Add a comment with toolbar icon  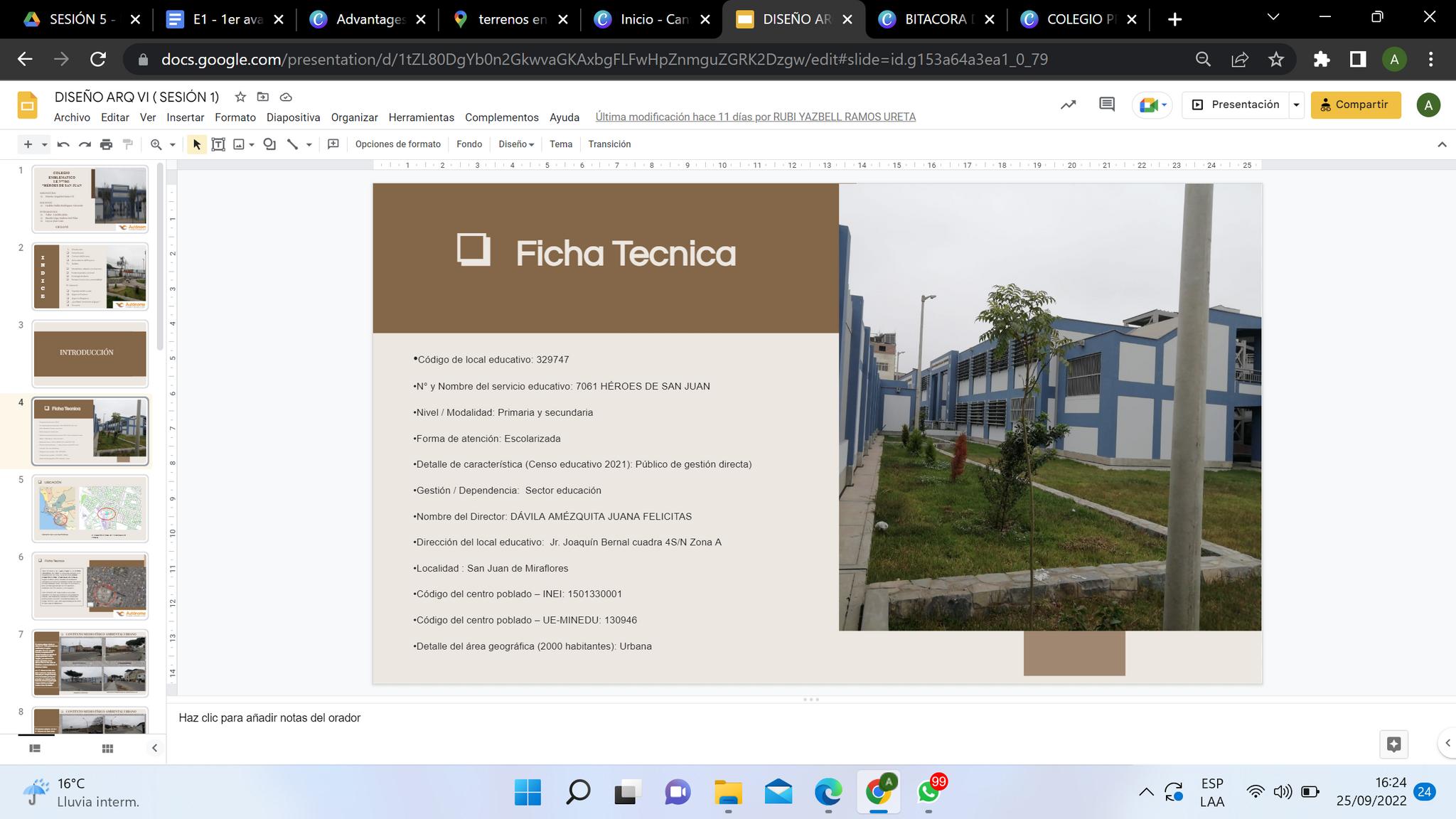click(333, 144)
